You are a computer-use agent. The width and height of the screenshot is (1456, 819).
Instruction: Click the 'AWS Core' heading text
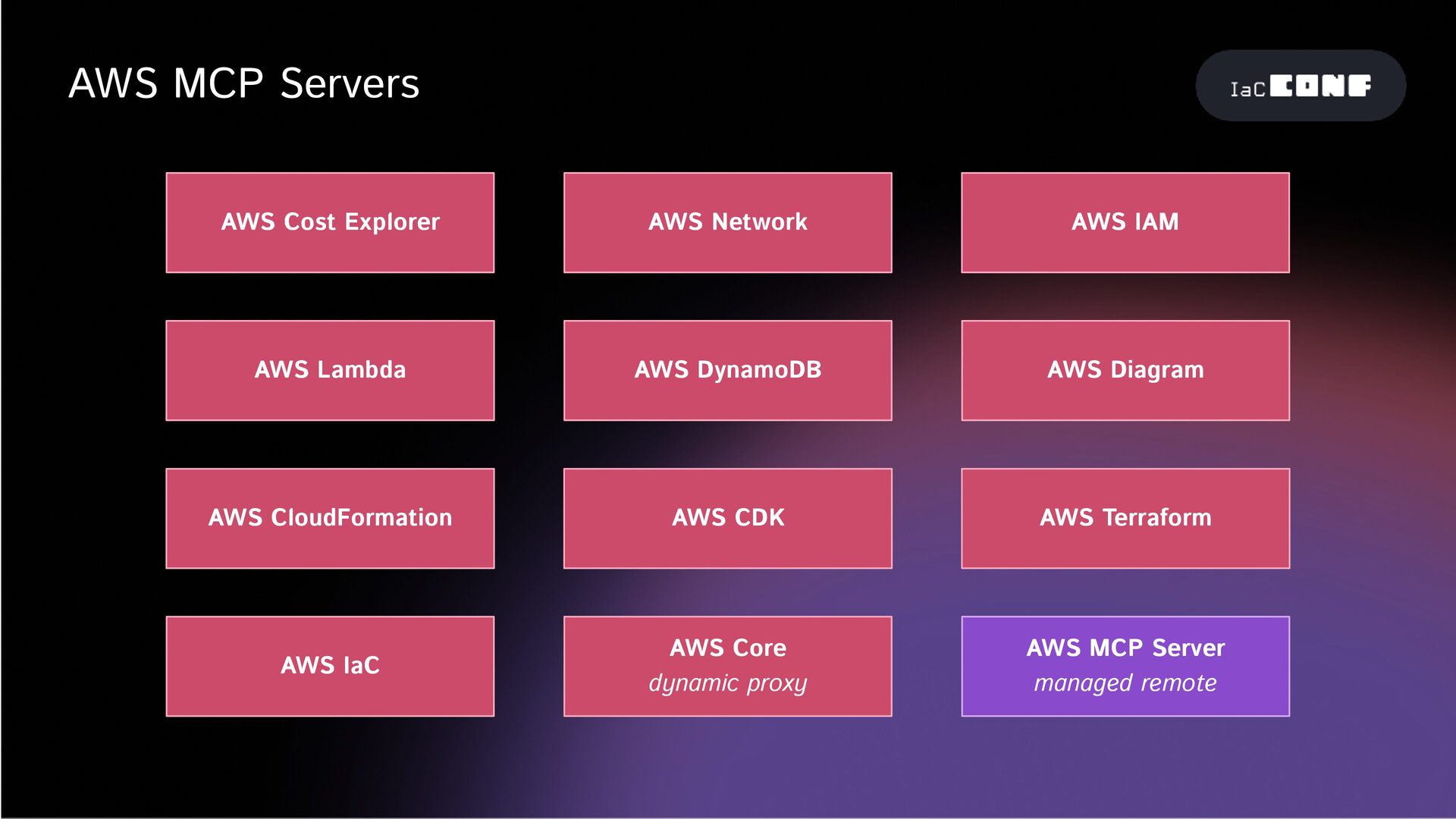click(x=727, y=648)
